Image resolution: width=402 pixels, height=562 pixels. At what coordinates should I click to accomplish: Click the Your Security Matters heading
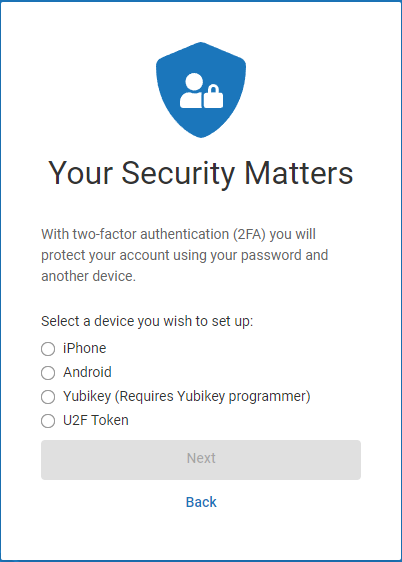click(x=201, y=173)
